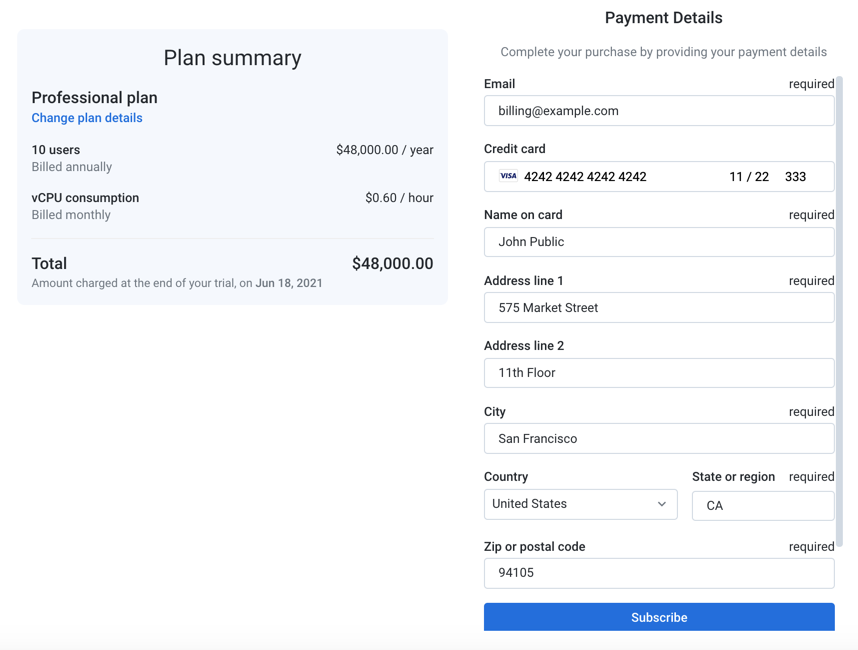Focus the City input field
858x650 pixels.
click(658, 439)
